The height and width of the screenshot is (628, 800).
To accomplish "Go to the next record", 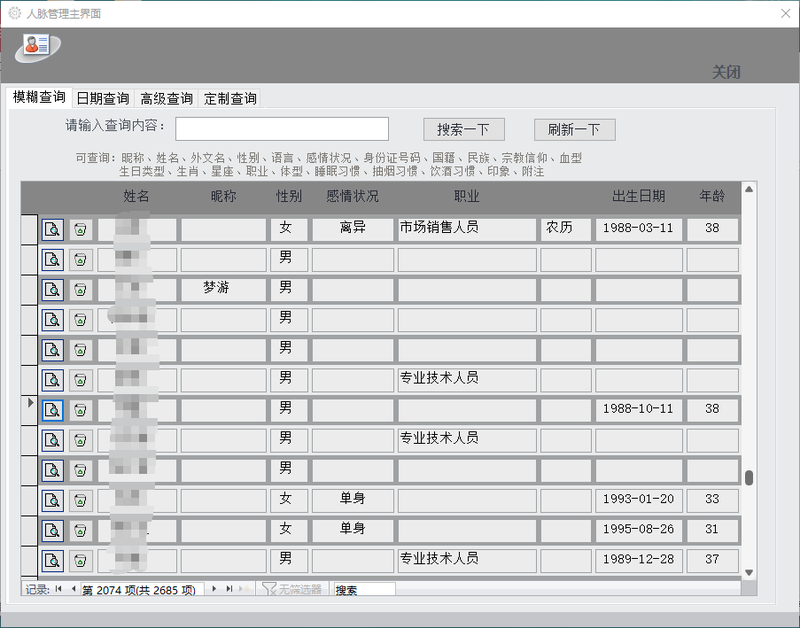I will pos(214,589).
